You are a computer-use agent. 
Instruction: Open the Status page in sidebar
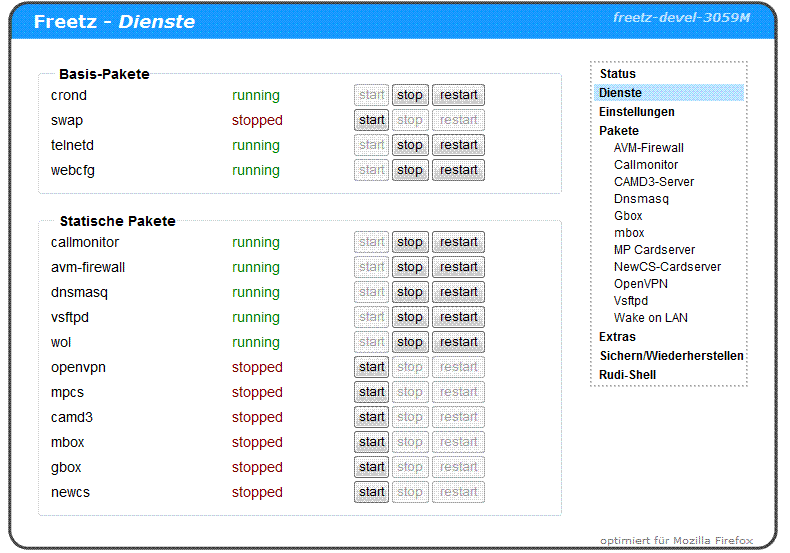coord(617,74)
